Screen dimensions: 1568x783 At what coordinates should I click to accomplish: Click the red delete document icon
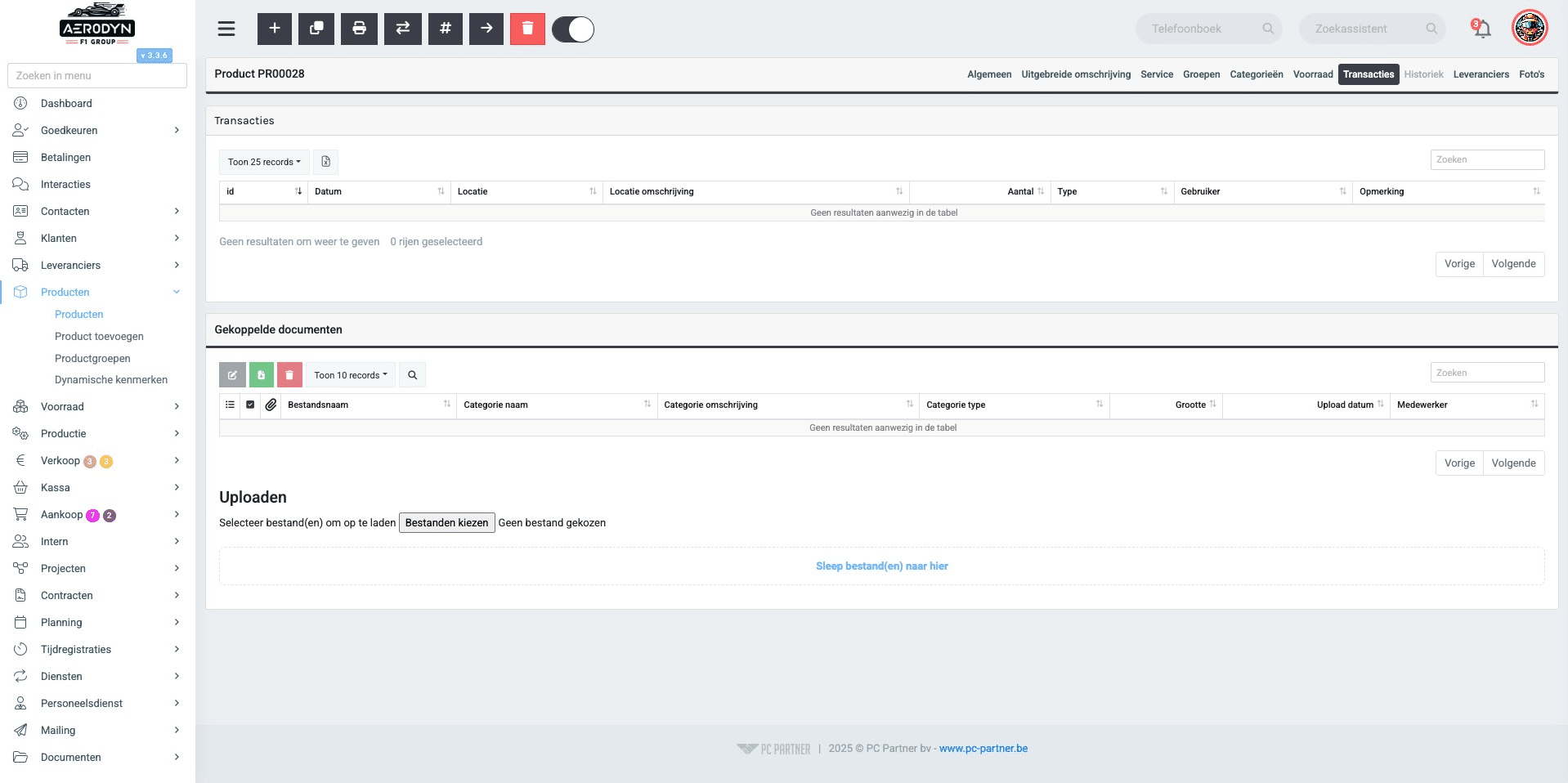pyautogui.click(x=289, y=375)
